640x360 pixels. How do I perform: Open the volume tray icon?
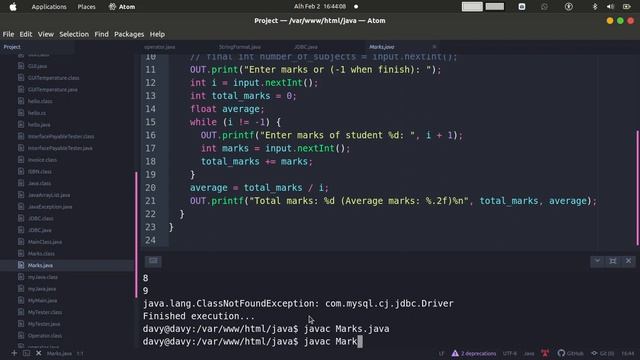610,7
